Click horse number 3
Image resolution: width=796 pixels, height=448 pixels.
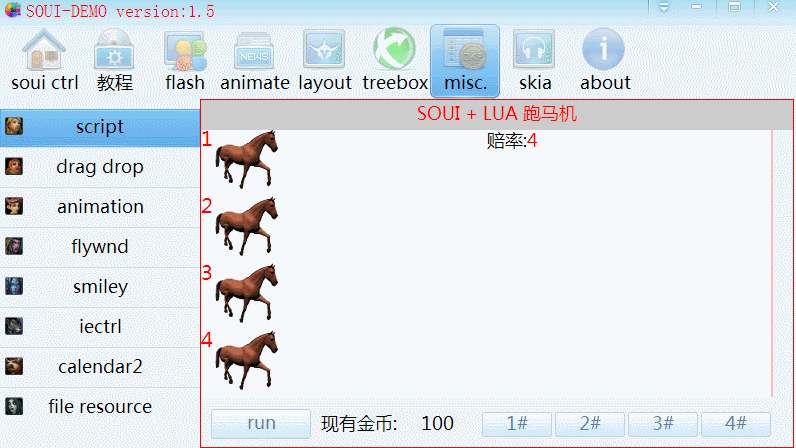coord(247,293)
